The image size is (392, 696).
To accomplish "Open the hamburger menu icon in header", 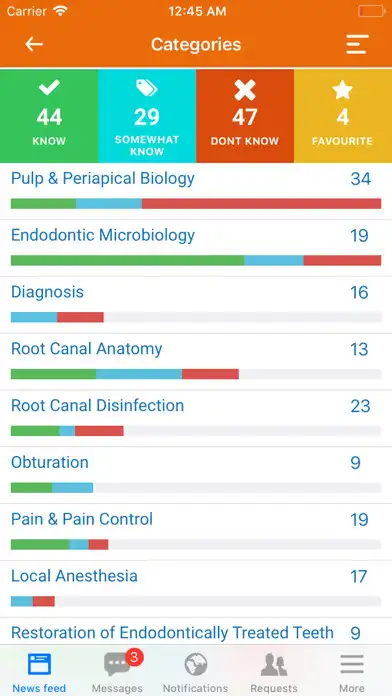I will (x=357, y=44).
